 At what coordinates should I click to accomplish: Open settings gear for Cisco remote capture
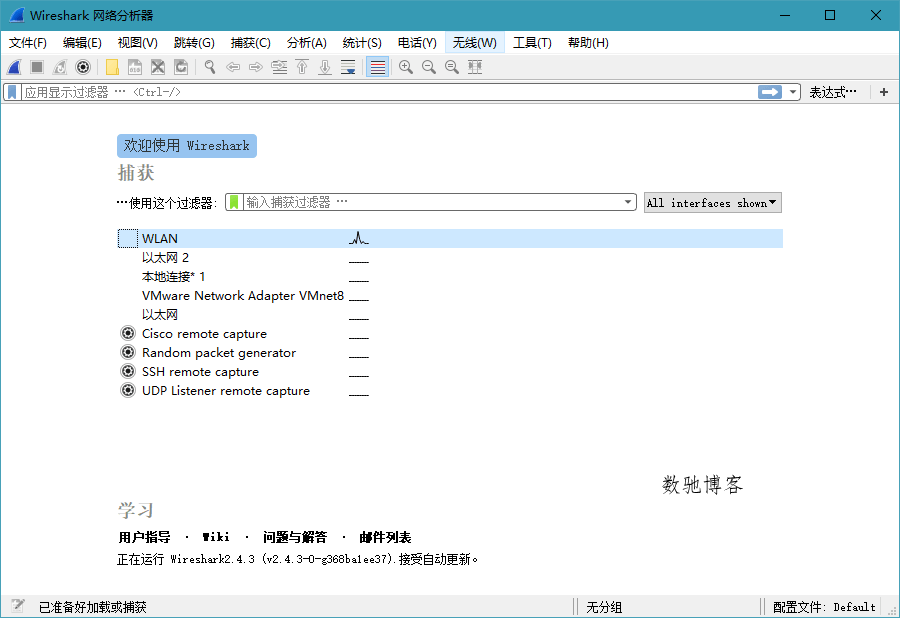(127, 333)
